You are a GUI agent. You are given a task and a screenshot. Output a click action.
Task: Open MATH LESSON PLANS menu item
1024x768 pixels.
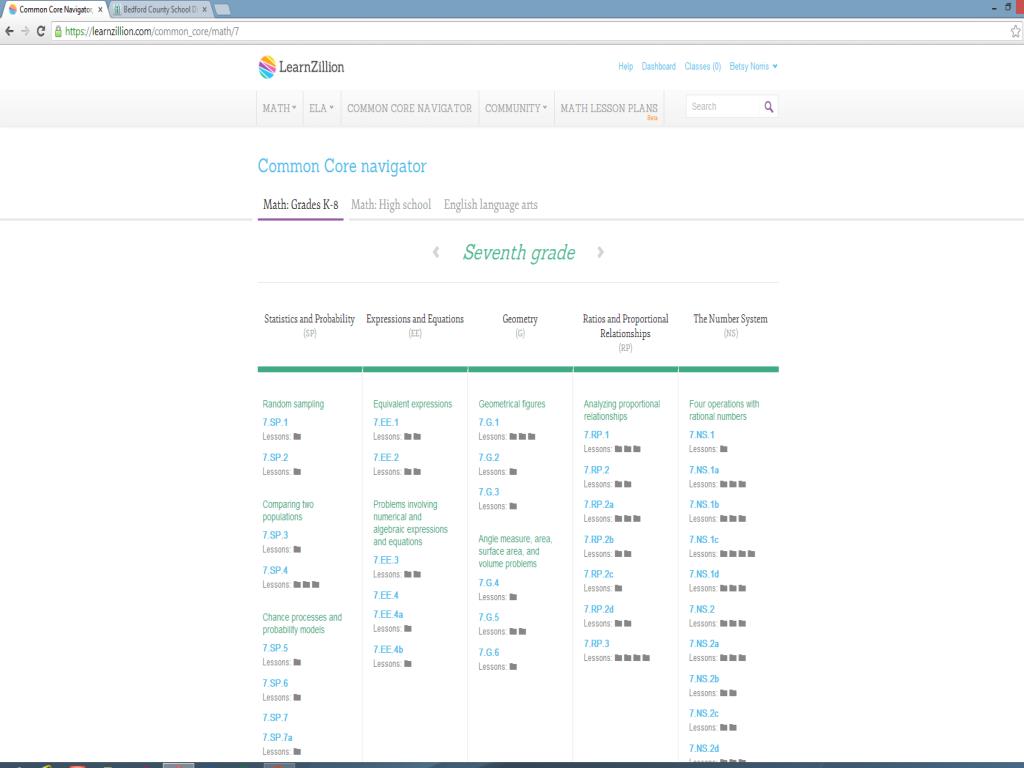click(x=609, y=108)
